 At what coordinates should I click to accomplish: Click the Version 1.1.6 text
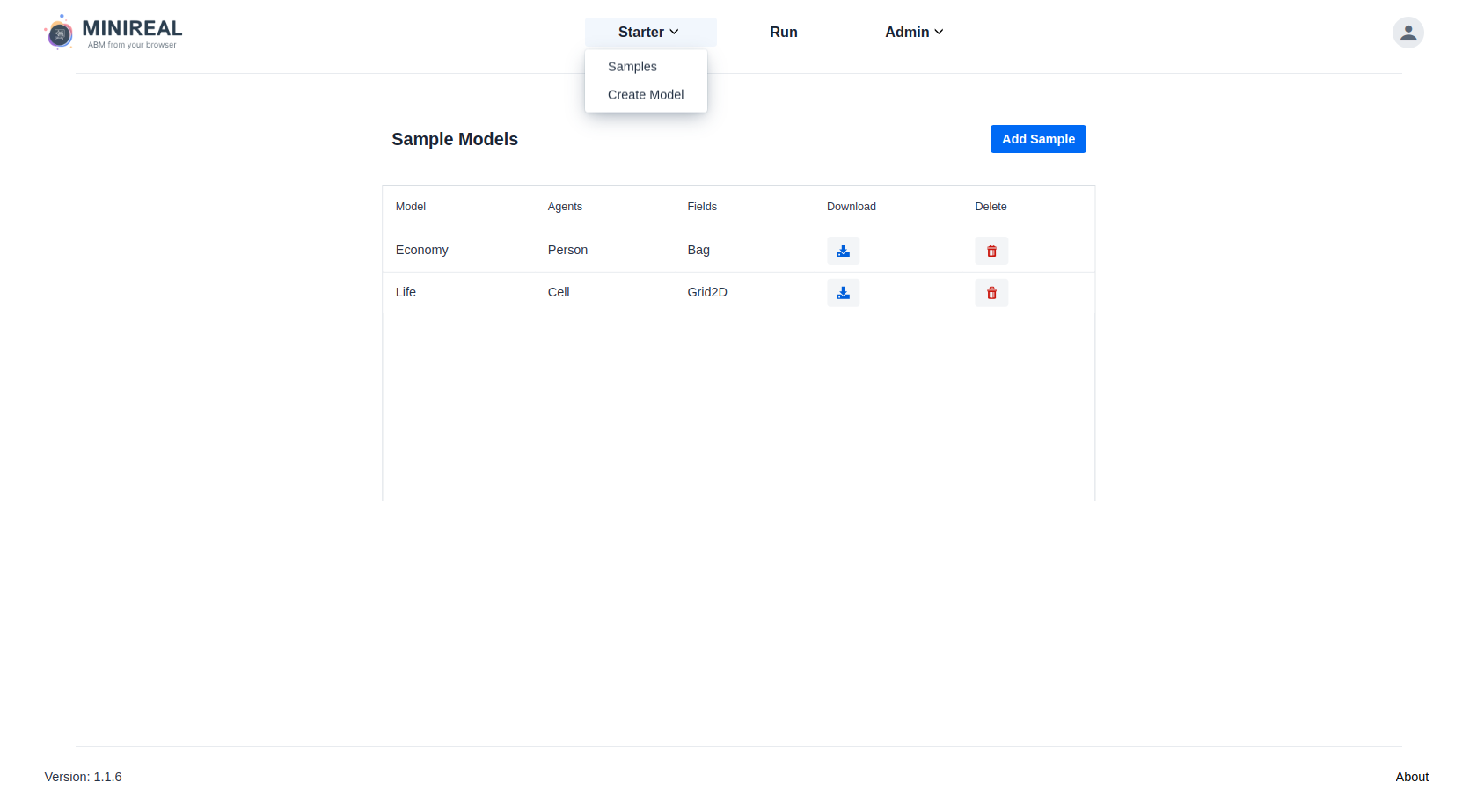[84, 777]
